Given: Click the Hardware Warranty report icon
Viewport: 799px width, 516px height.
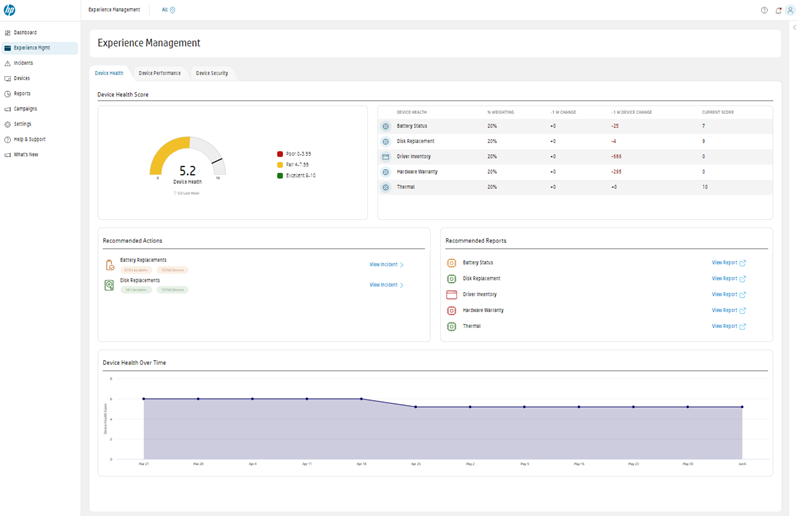Looking at the screenshot, I should pyautogui.click(x=451, y=311).
